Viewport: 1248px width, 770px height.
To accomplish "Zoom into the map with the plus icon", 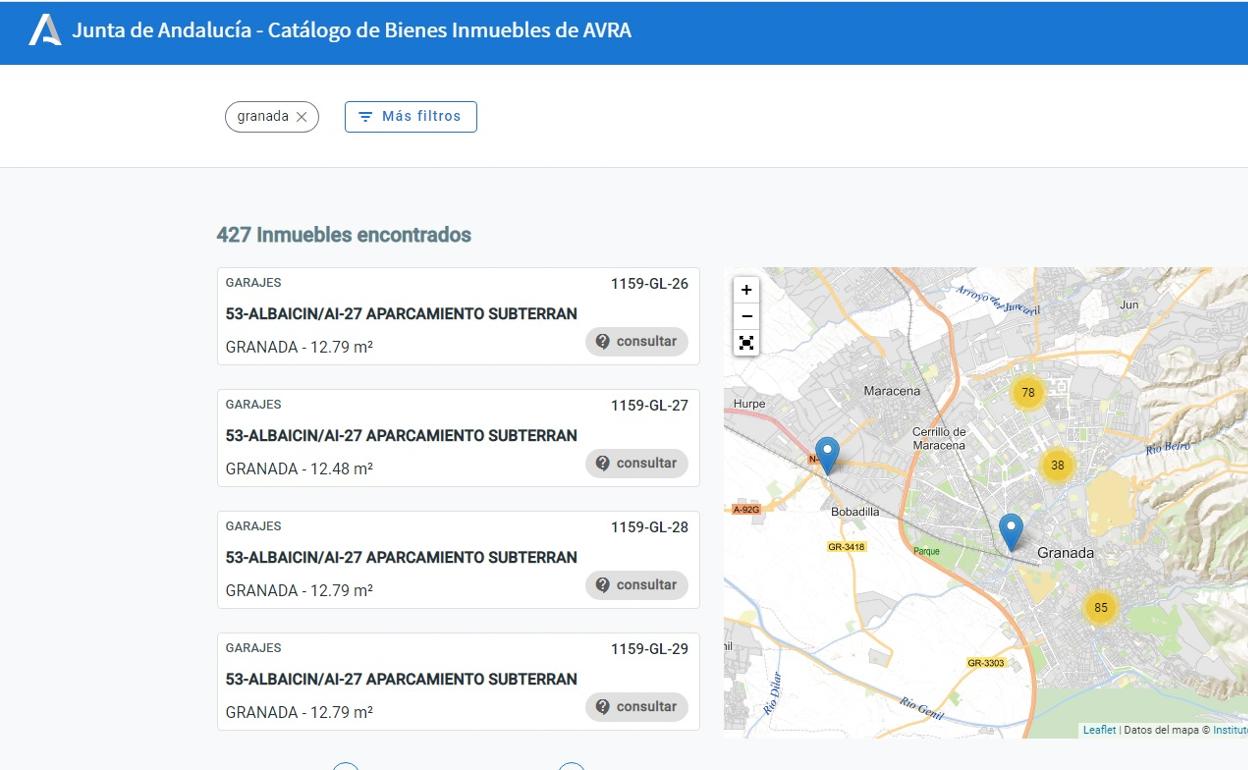I will pos(746,289).
